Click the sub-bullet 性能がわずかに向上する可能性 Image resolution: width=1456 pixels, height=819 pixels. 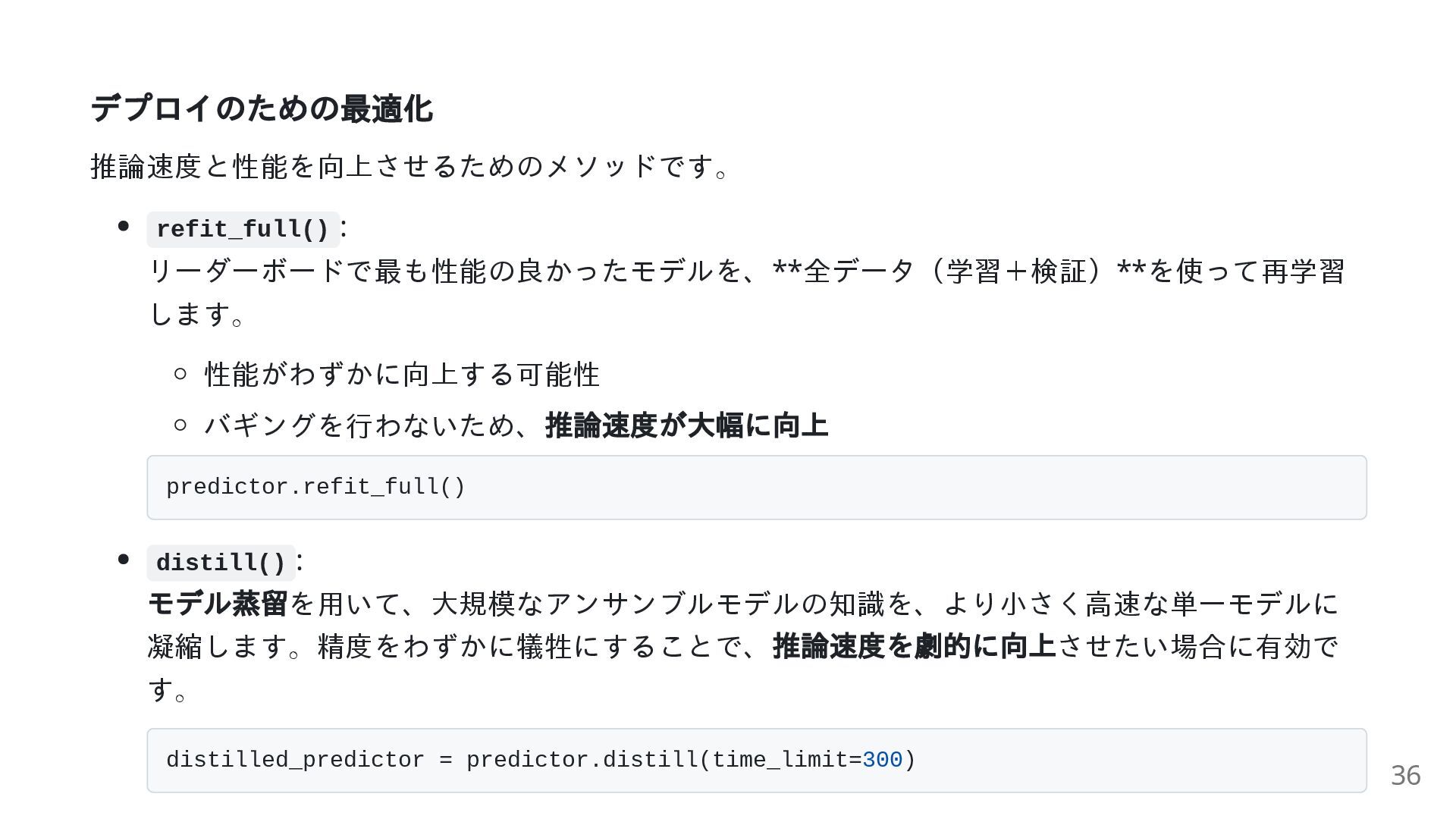point(403,375)
